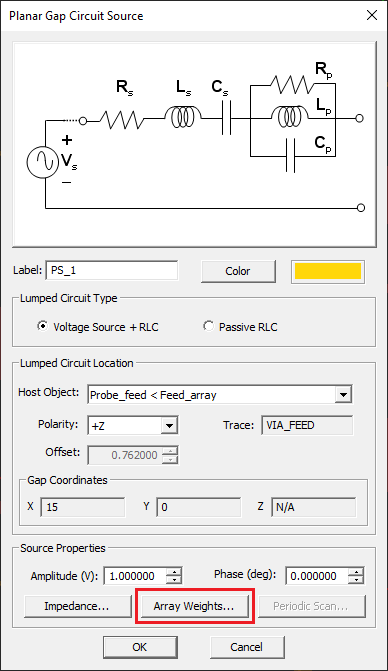Open the Color picker button
388x671 pixels.
pyautogui.click(x=238, y=271)
